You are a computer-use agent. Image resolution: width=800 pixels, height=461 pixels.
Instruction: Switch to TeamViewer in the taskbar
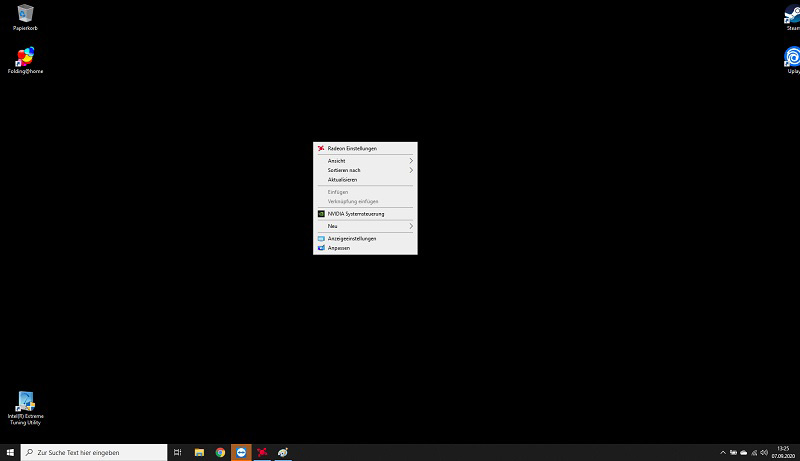pos(241,452)
